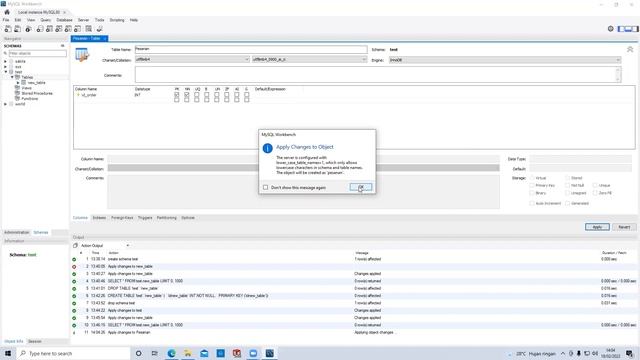This screenshot has width=640, height=360.
Task: Create new function toolbar icon
Action: click(x=78, y=29)
